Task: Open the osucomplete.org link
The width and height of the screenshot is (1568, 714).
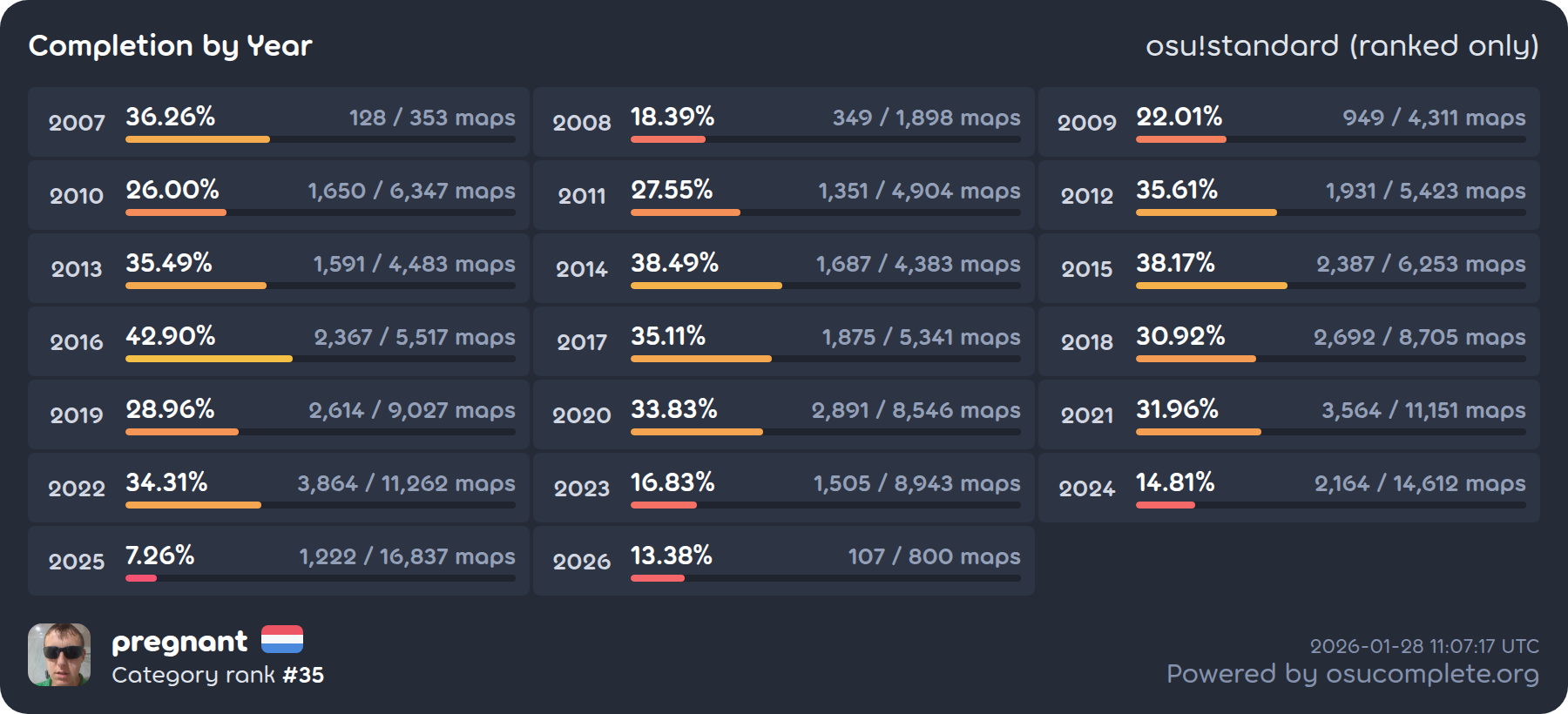Action: 1352,674
